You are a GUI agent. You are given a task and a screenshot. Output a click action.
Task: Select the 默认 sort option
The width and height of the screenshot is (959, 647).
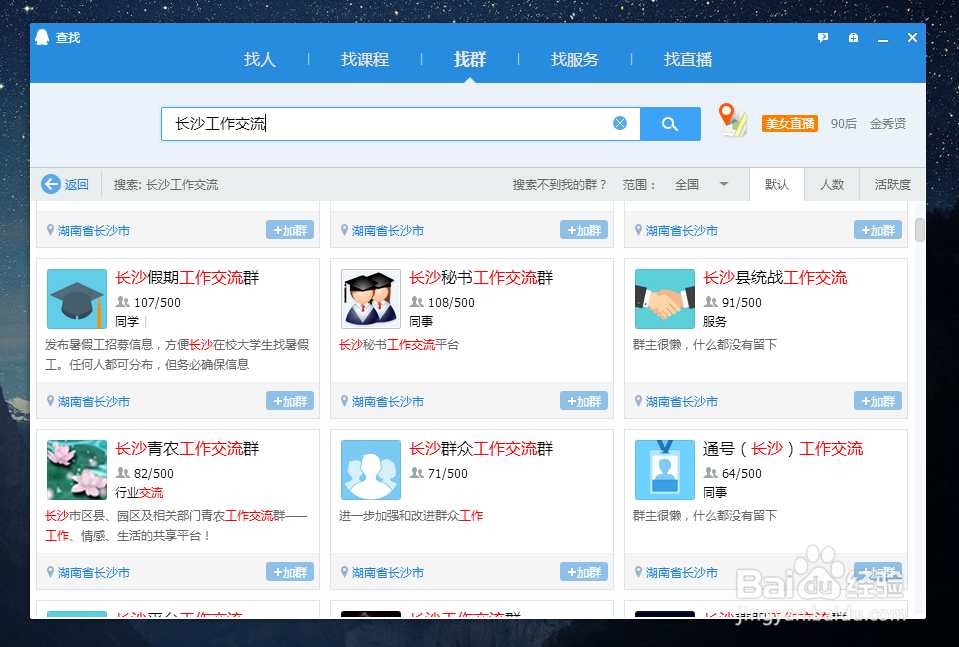777,184
